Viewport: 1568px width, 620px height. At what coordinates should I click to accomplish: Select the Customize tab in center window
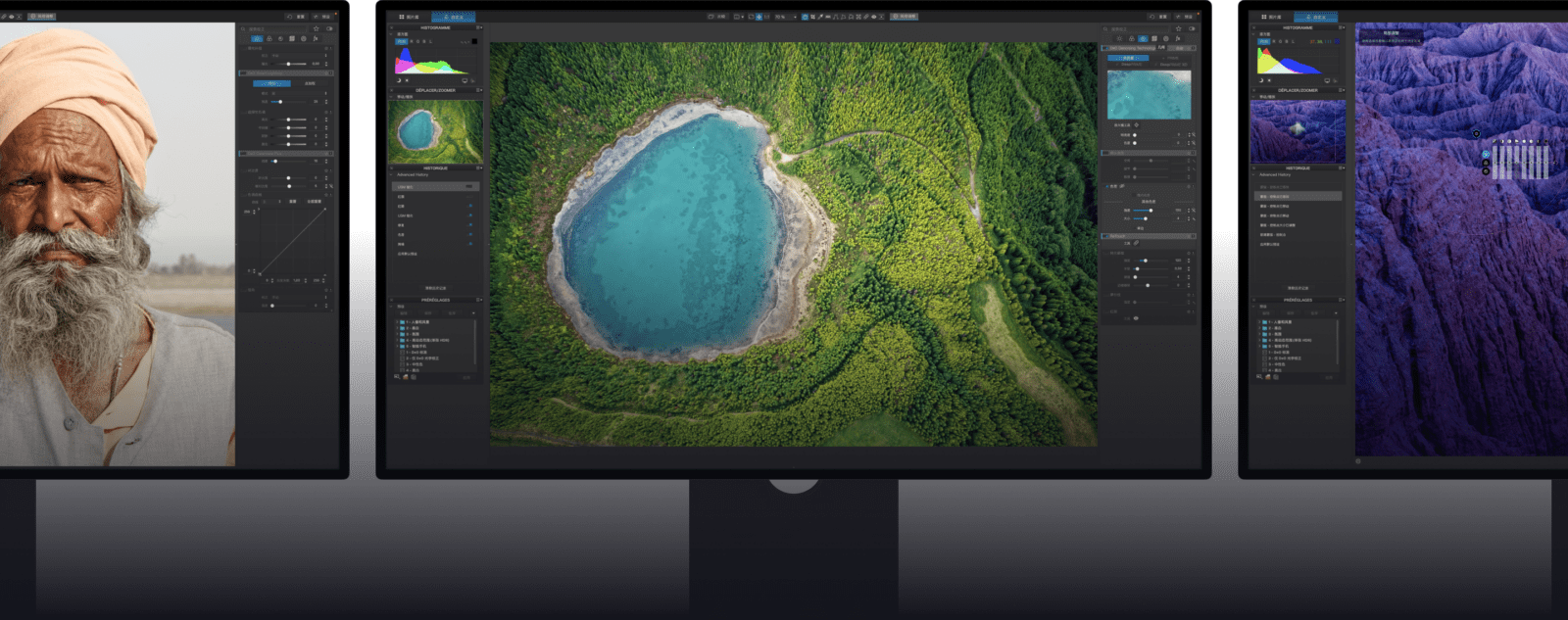click(x=453, y=17)
